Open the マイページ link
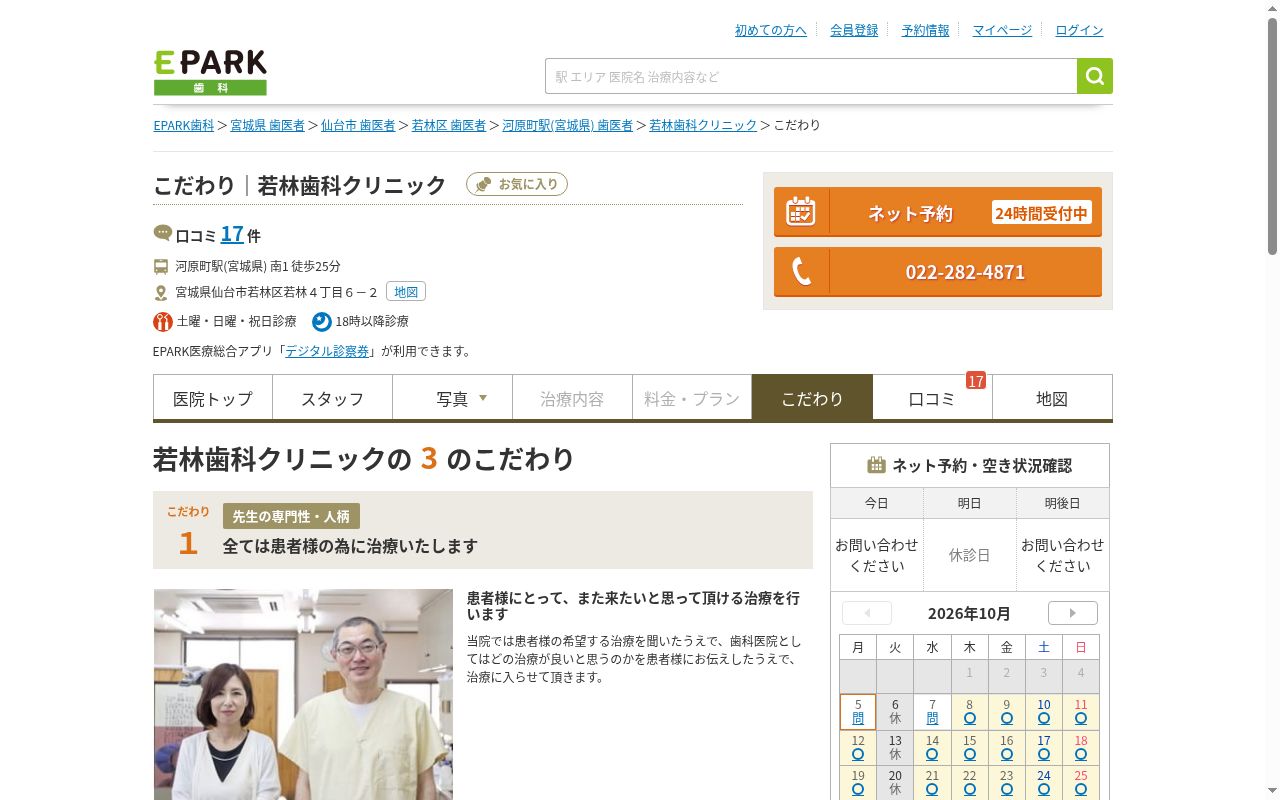 tap(1002, 30)
